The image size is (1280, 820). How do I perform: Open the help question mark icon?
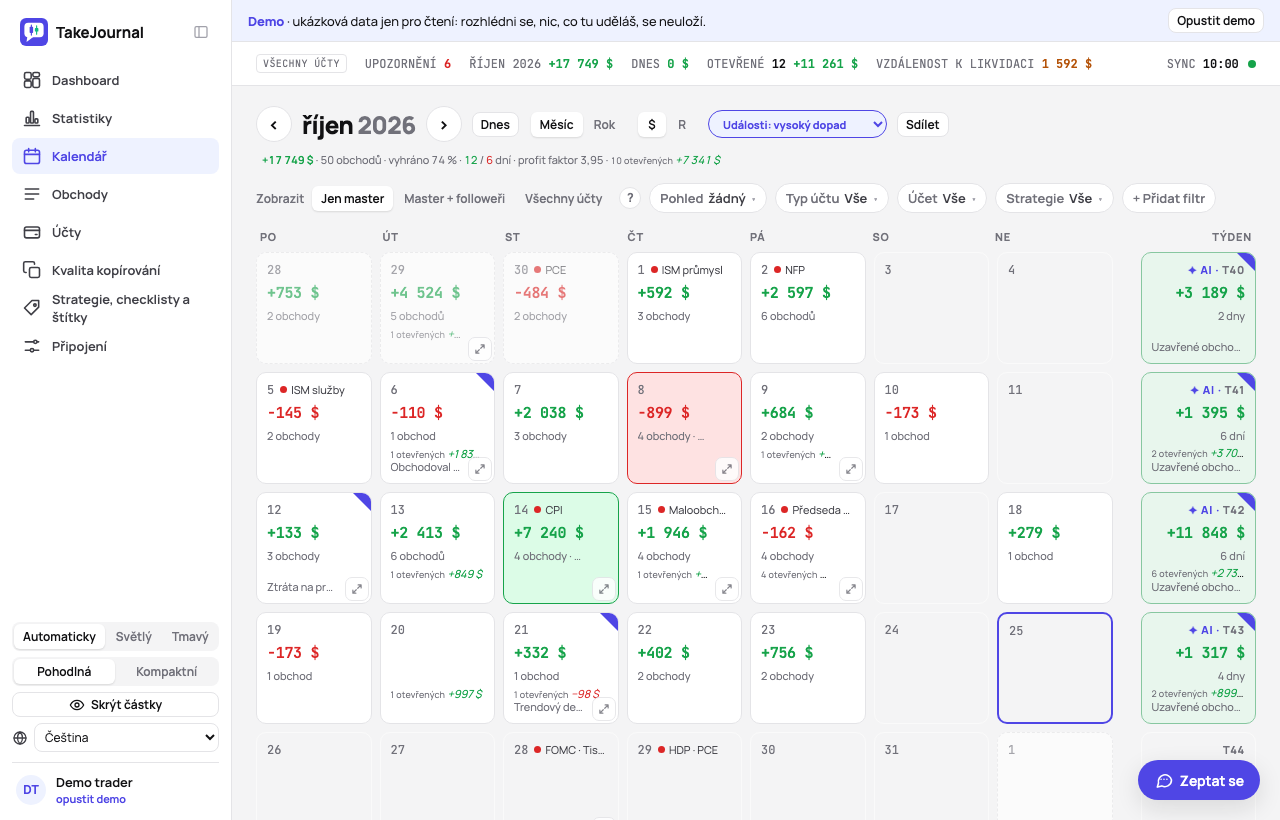(x=630, y=198)
